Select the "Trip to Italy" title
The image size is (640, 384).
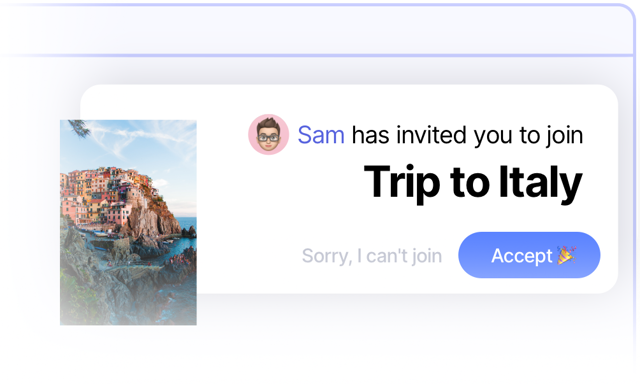coord(473,182)
